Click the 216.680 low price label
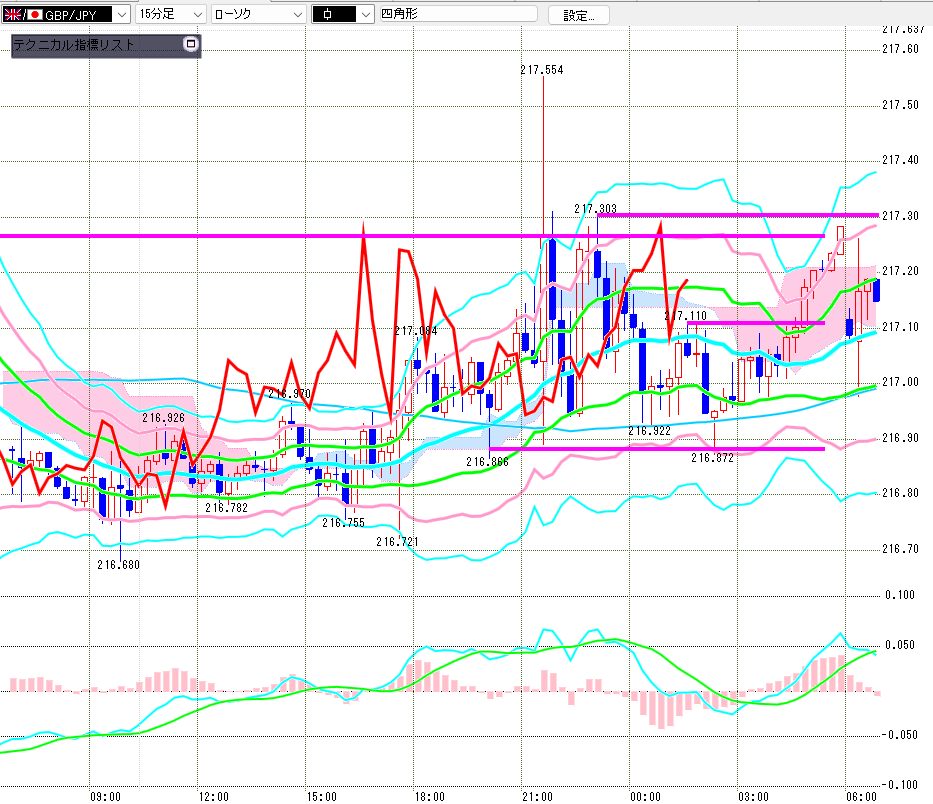This screenshot has width=933, height=804. click(118, 564)
